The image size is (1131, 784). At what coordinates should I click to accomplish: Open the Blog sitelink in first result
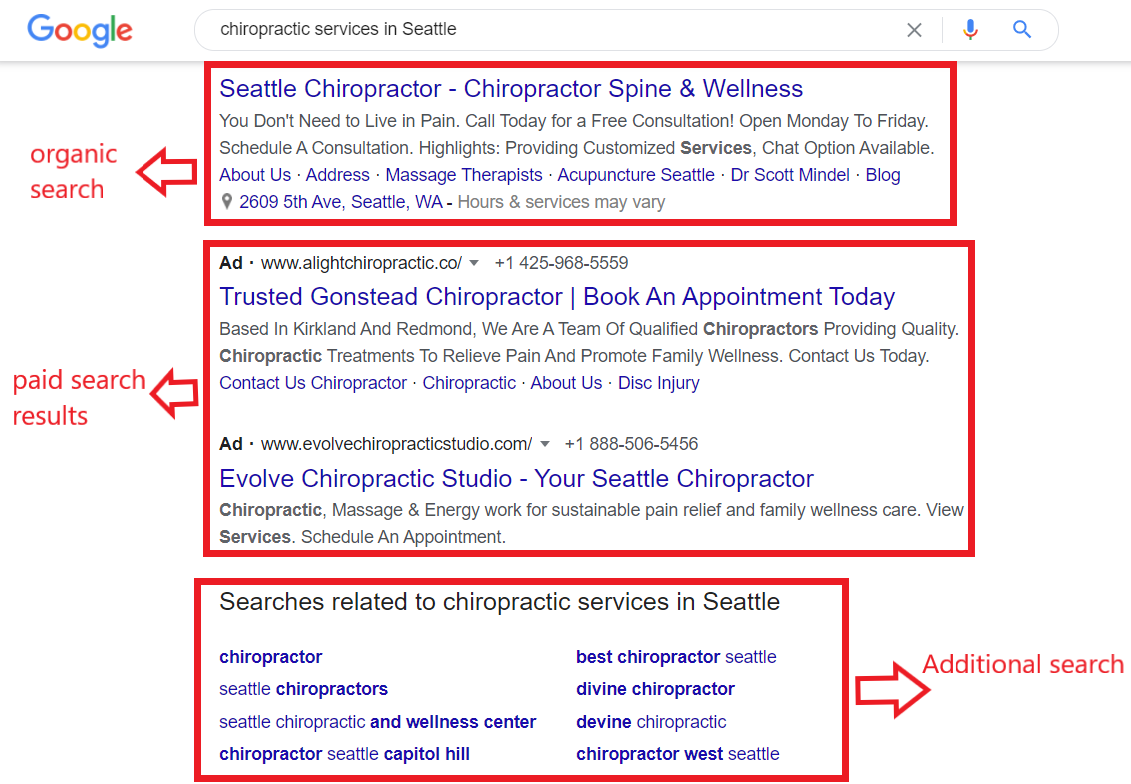(883, 175)
